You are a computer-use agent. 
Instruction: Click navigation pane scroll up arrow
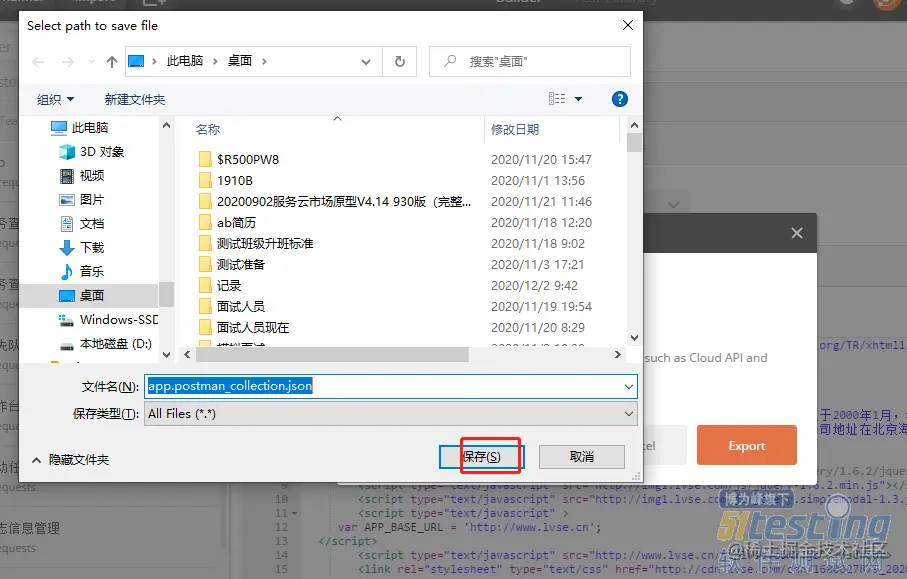[x=167, y=125]
